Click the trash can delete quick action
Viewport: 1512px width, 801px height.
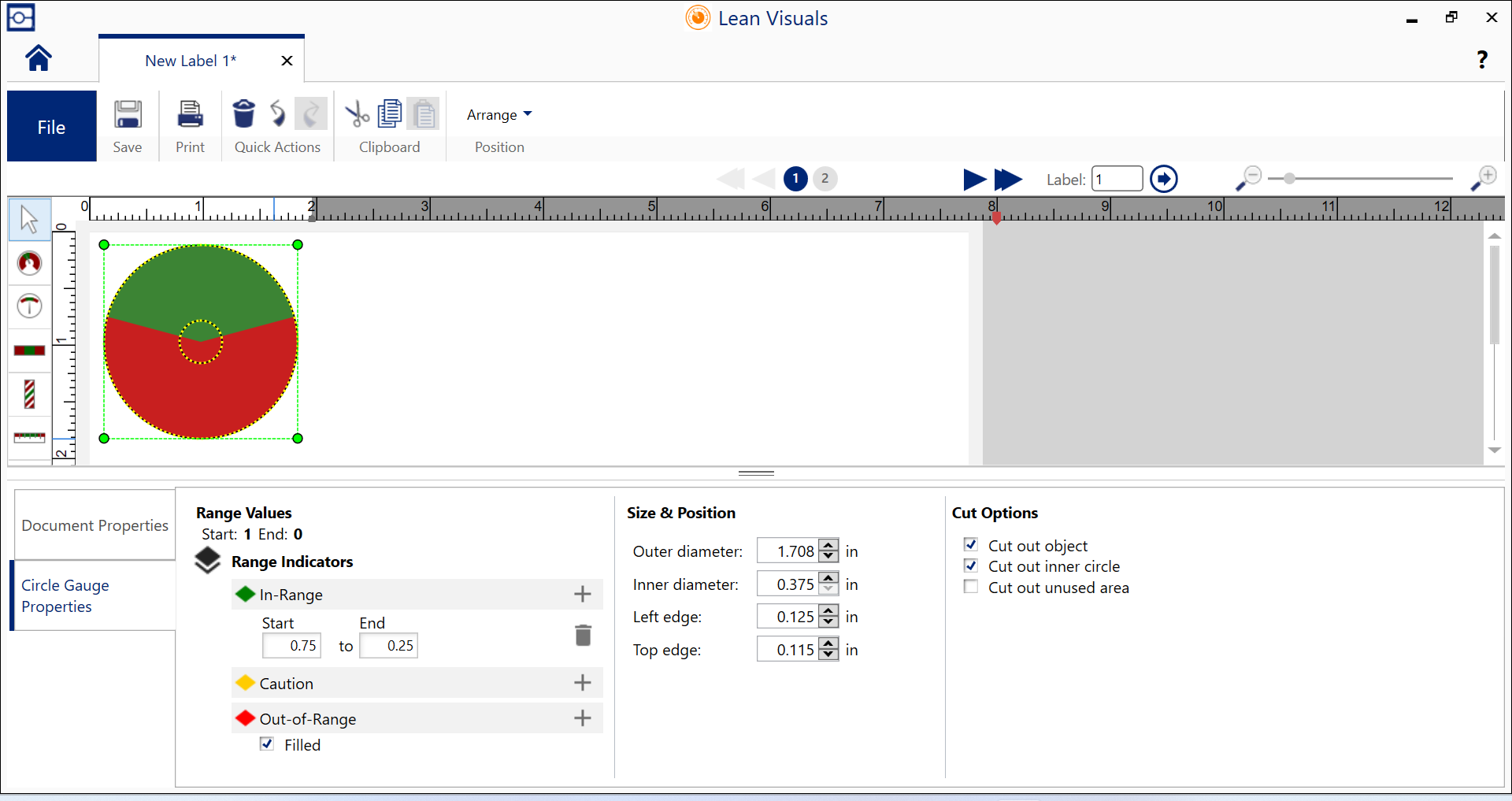[x=244, y=114]
